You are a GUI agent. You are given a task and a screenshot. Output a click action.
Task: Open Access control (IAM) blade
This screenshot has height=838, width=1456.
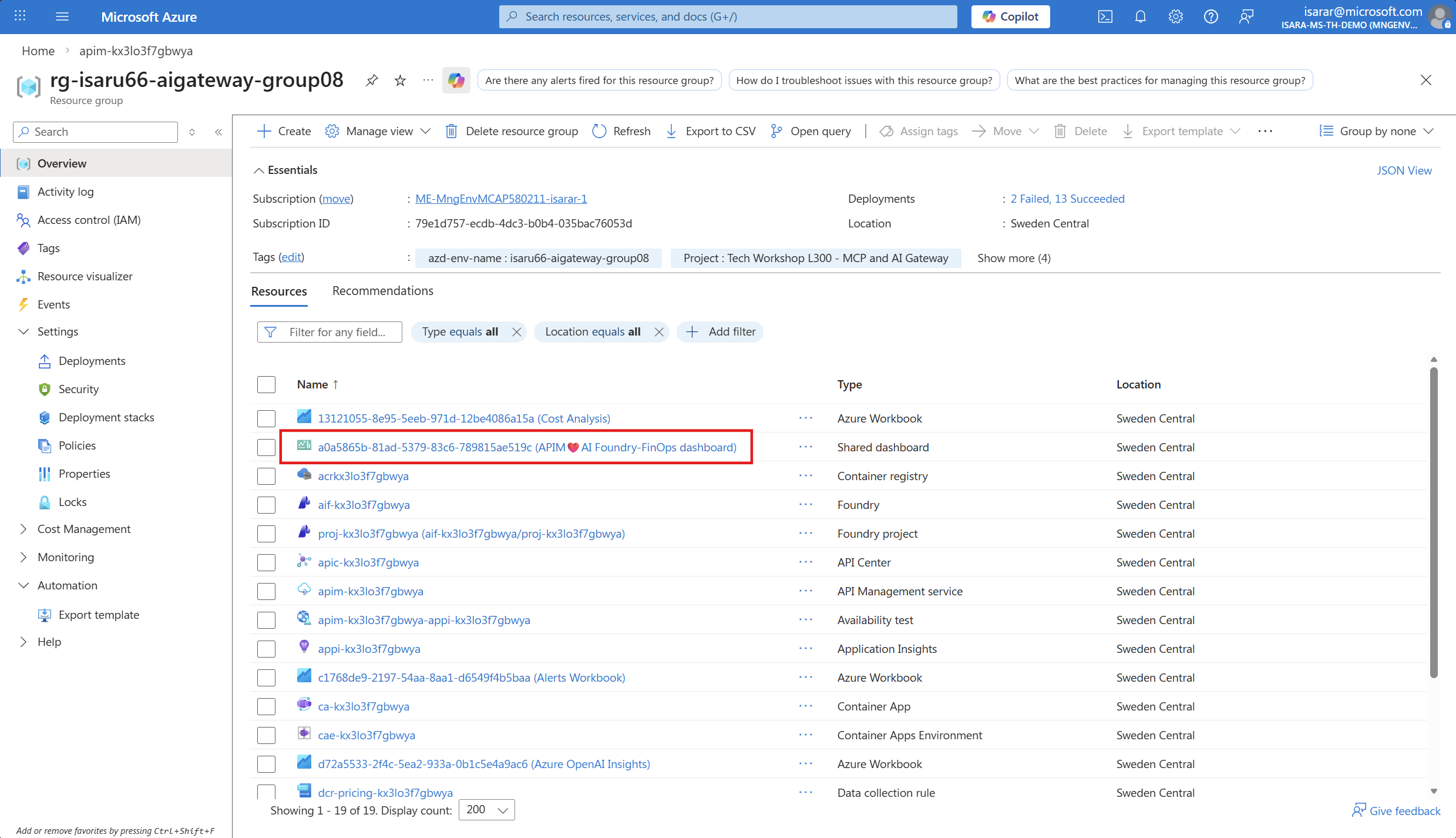click(x=89, y=220)
